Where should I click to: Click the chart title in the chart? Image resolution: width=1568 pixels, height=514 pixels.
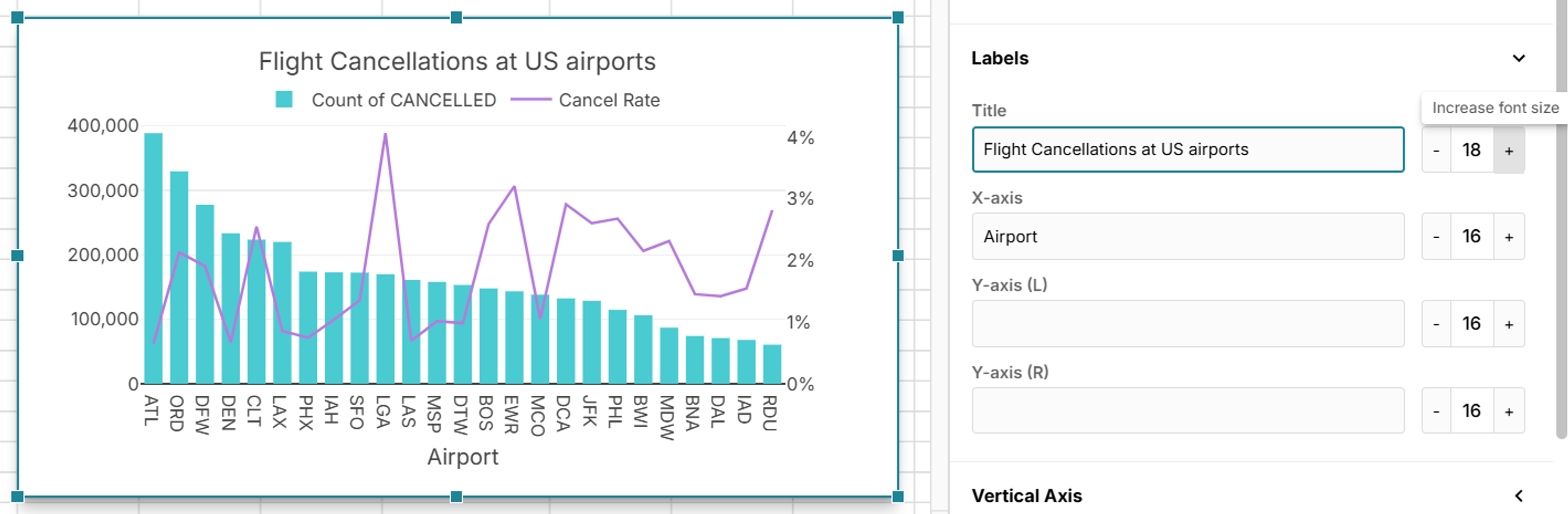point(457,62)
